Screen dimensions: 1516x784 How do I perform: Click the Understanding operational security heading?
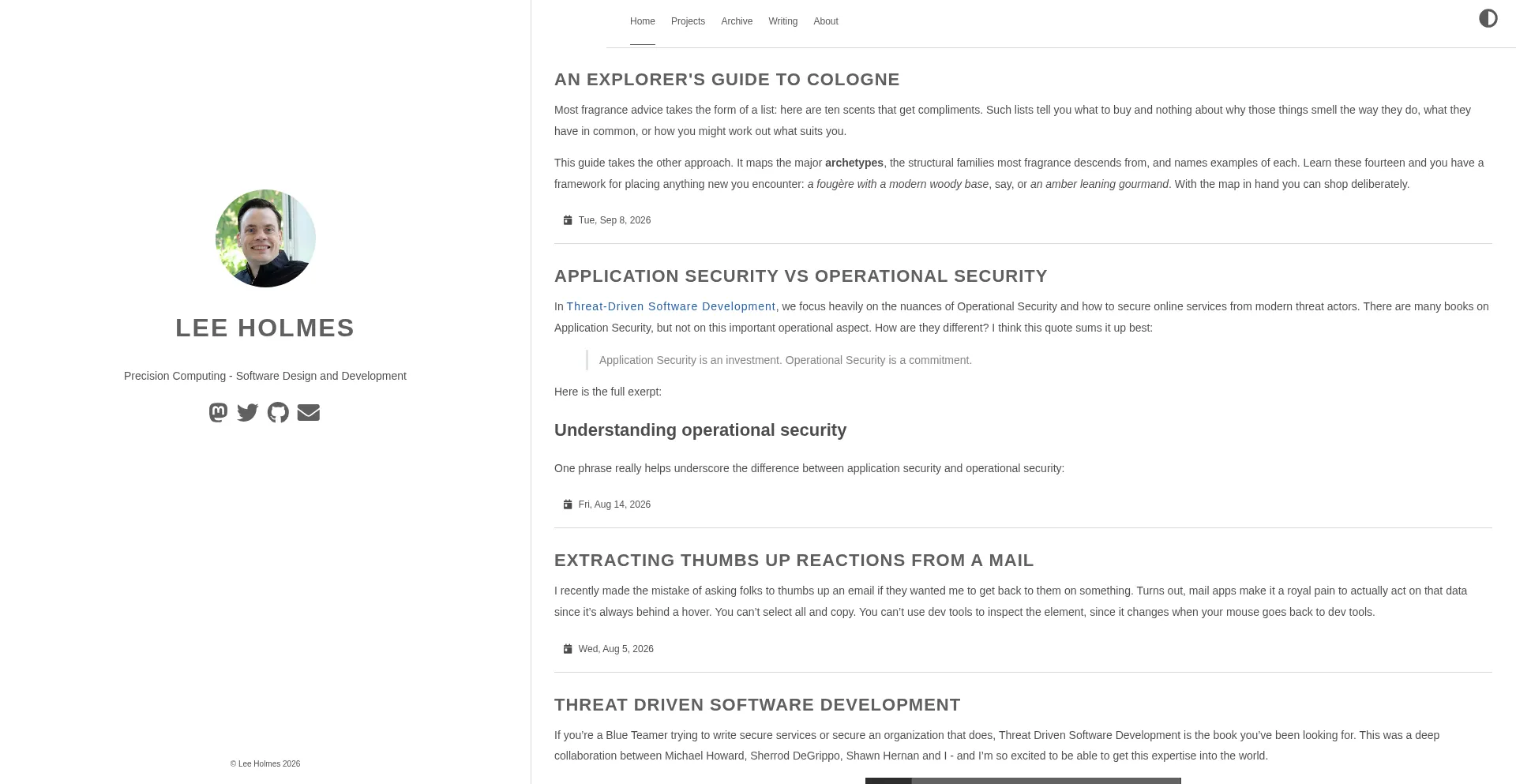700,430
